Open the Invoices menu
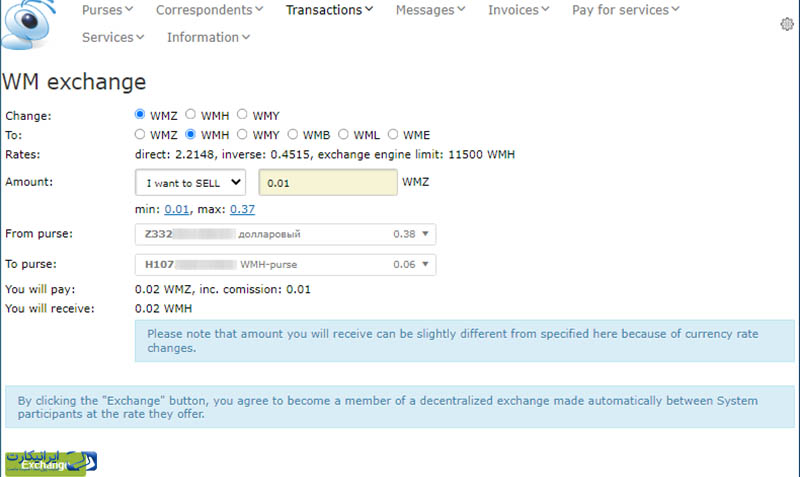Image resolution: width=800 pixels, height=477 pixels. [518, 10]
